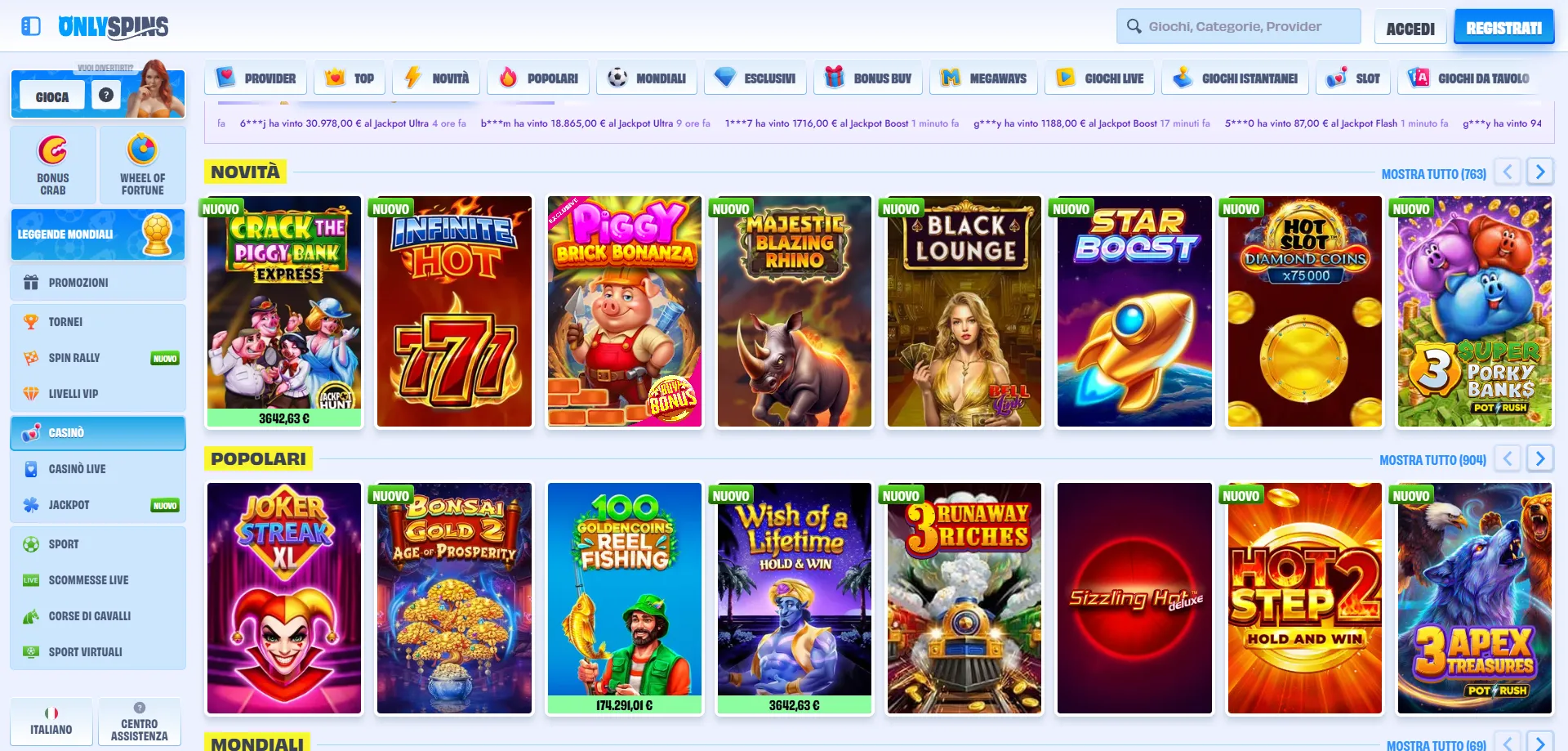Open Giochi Live category
1568x751 pixels.
(x=1100, y=78)
